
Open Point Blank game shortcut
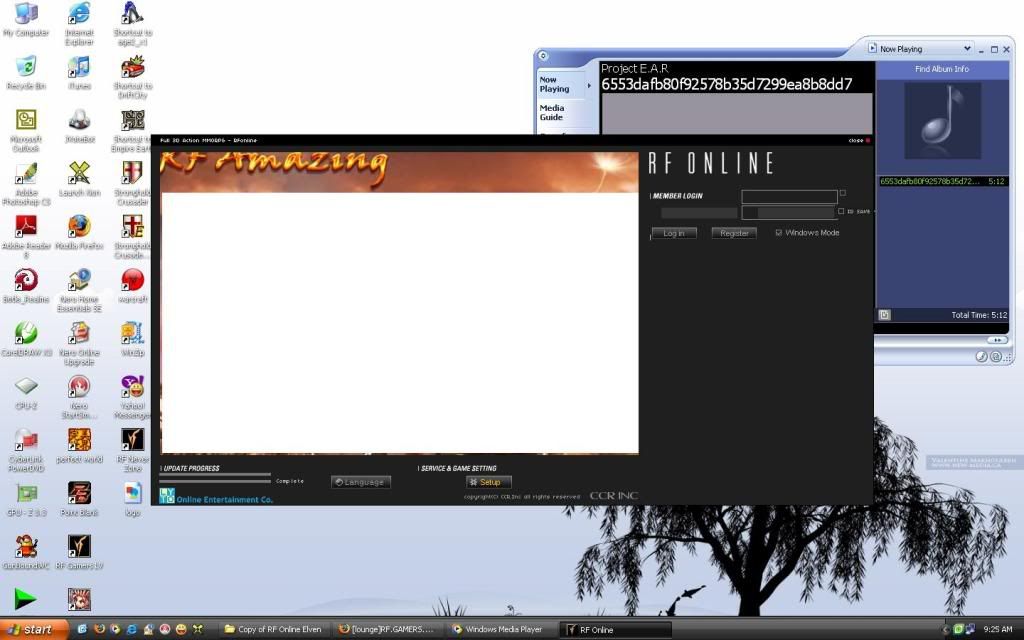tap(79, 499)
